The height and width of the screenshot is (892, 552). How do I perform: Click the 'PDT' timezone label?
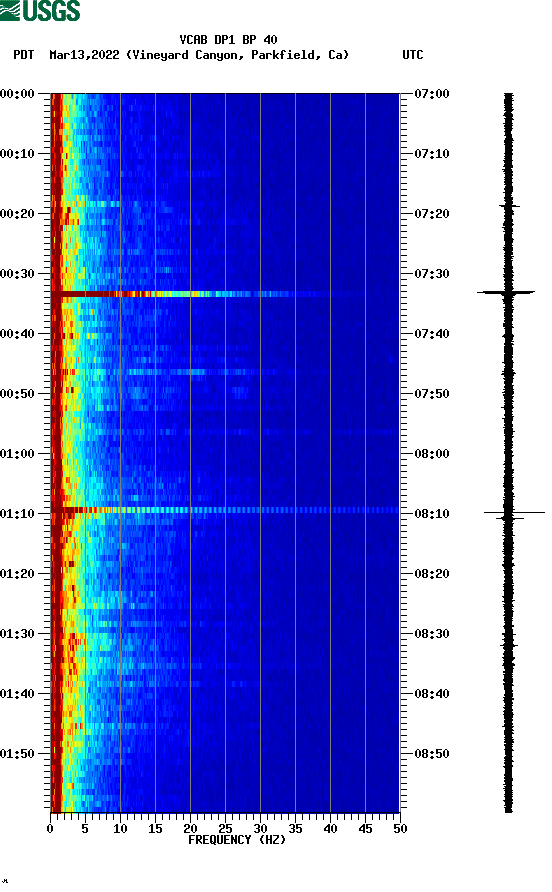point(23,55)
